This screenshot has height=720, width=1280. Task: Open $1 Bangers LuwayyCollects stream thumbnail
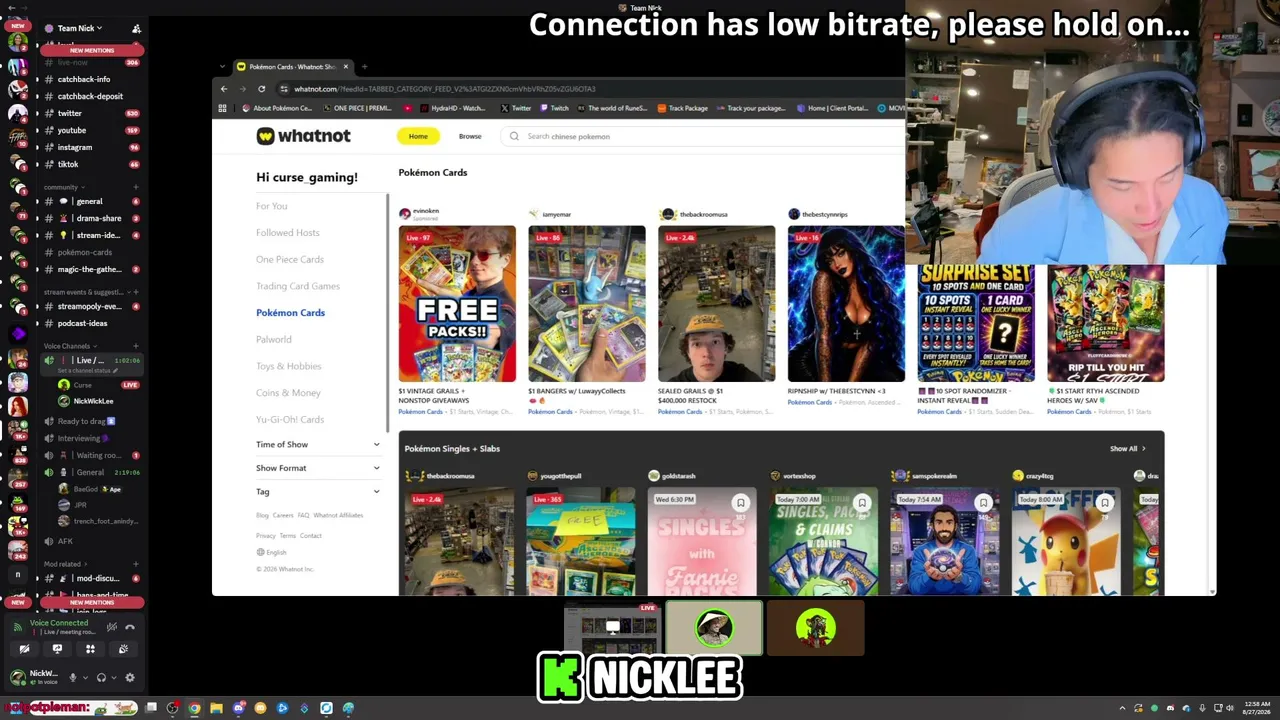(x=587, y=304)
